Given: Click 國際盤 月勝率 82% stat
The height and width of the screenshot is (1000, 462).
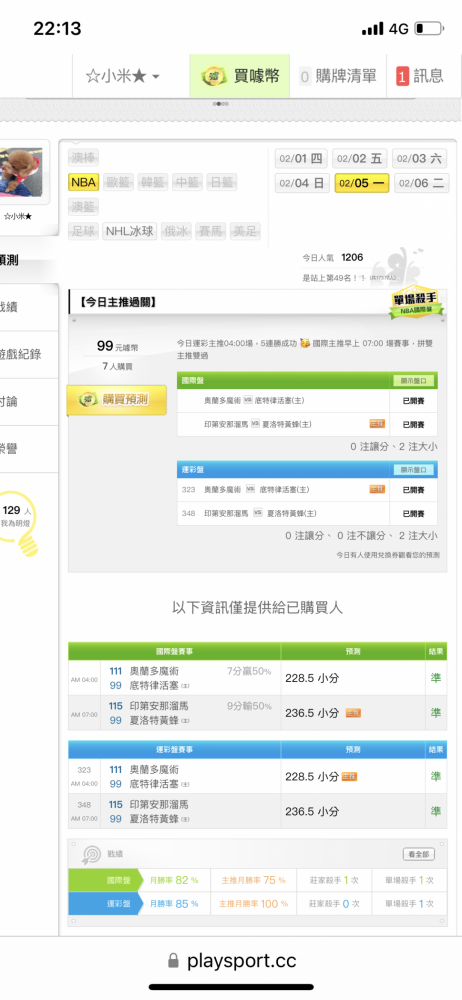Looking at the screenshot, I should 174,880.
